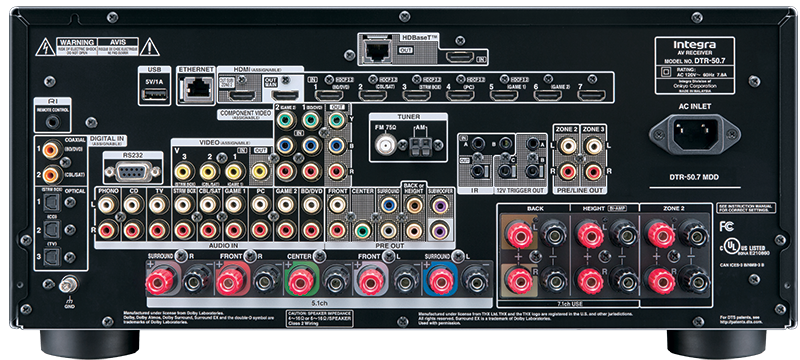
Task: Select composite video input V 3
Action: 184,171
